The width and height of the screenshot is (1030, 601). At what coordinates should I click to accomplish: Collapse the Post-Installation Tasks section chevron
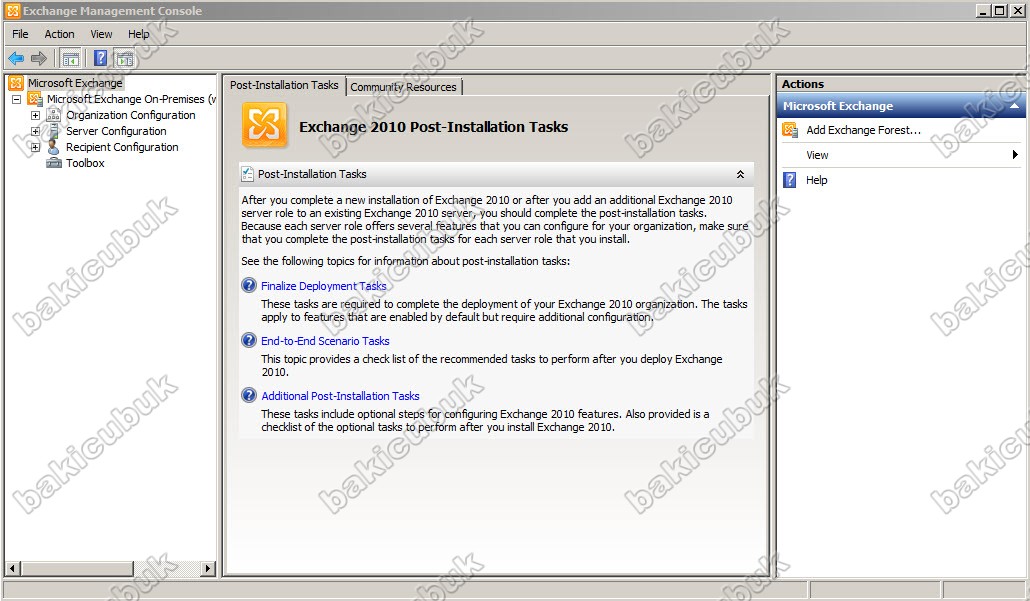[740, 174]
